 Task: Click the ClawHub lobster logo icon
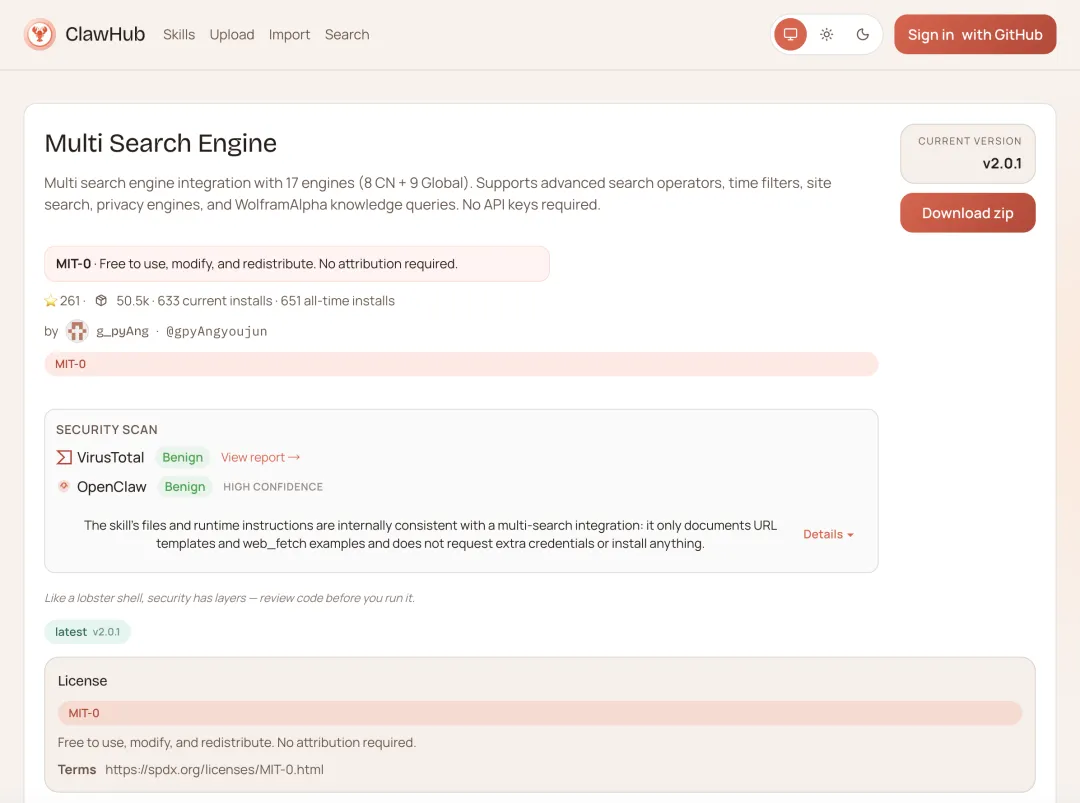40,35
